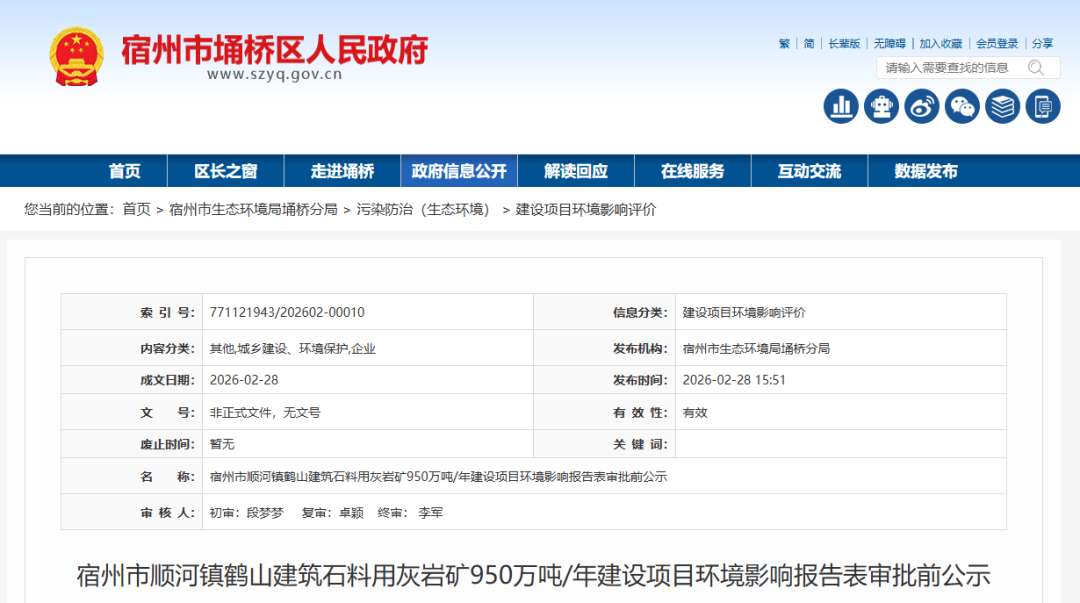The width and height of the screenshot is (1080, 603).
Task: Click the 数据发布 navigation button
Action: (923, 170)
